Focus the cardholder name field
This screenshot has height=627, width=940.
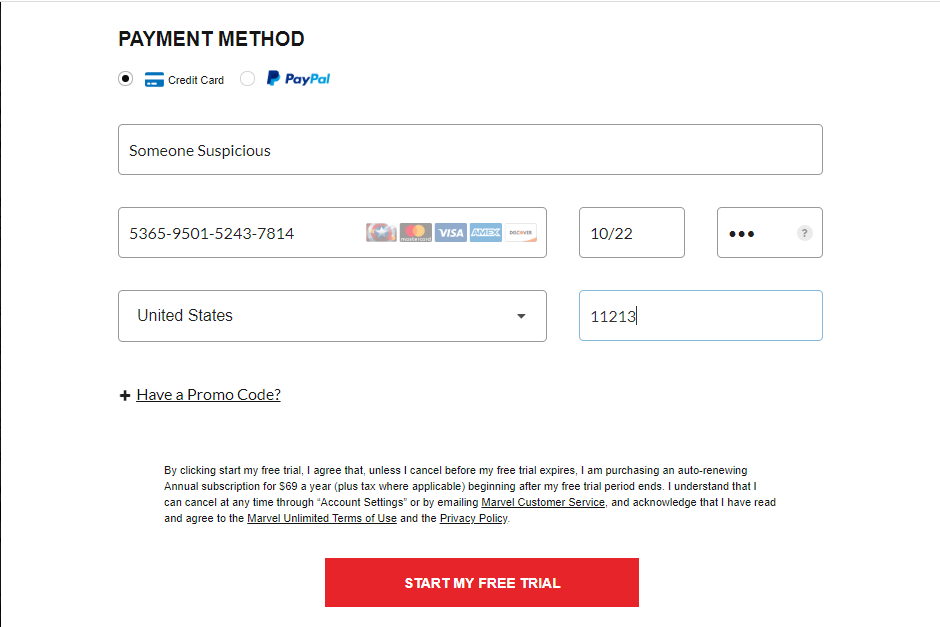pyautogui.click(x=470, y=150)
